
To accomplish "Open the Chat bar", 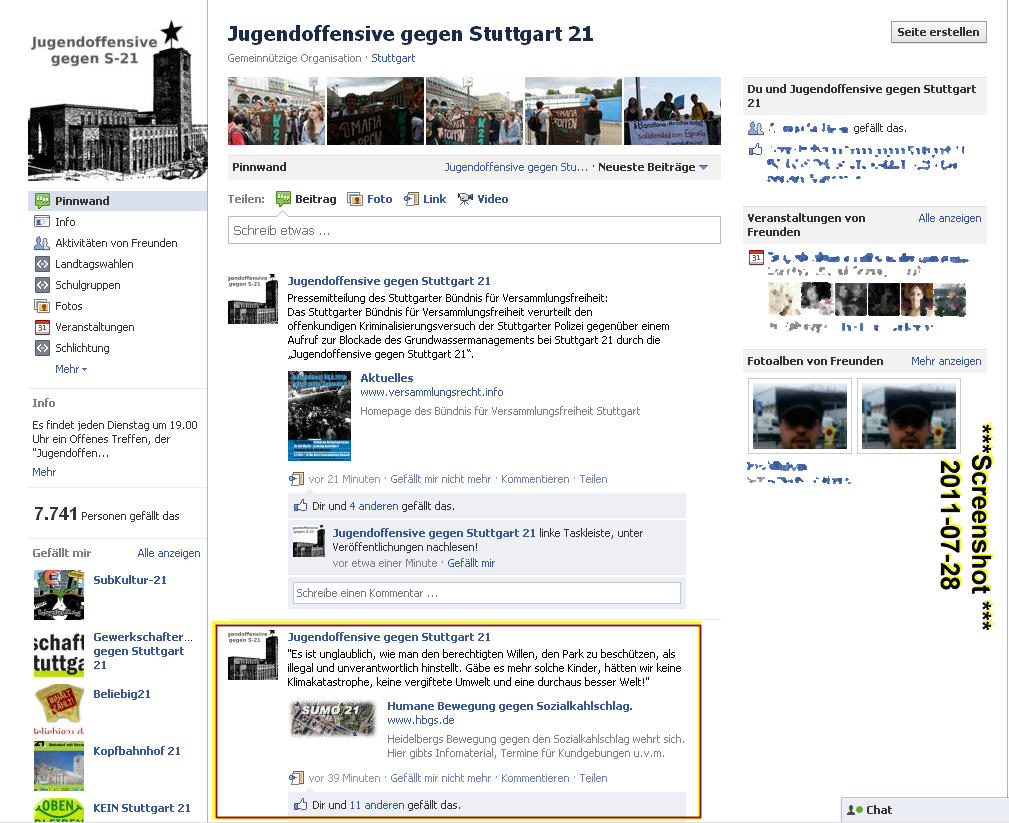I will tap(925, 810).
